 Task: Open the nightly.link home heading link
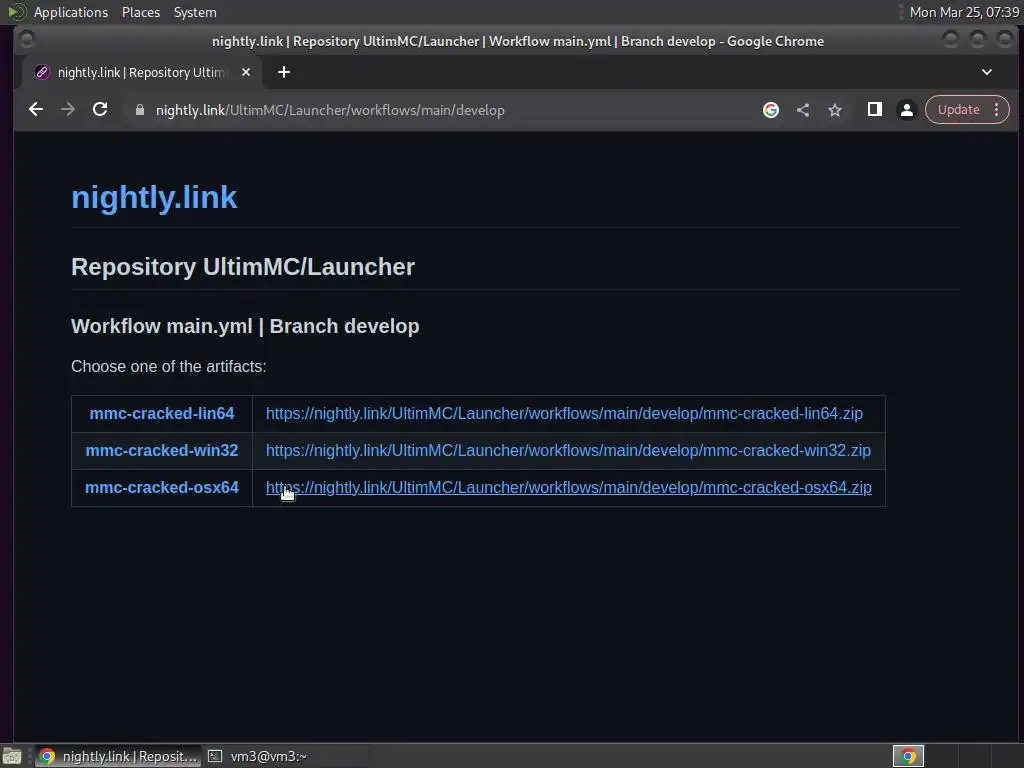click(154, 197)
